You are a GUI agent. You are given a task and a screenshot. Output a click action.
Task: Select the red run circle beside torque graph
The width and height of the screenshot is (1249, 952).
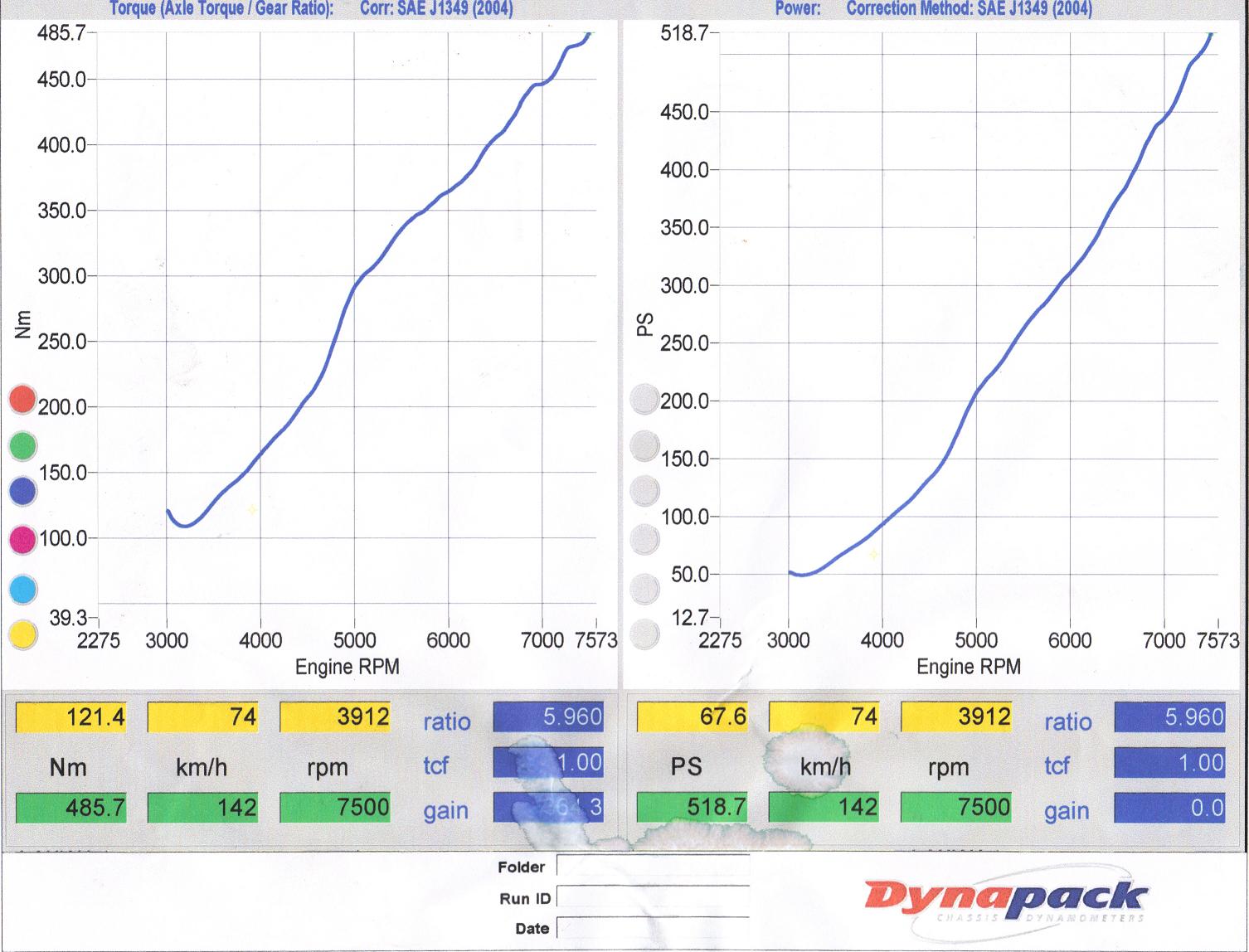pyautogui.click(x=22, y=399)
